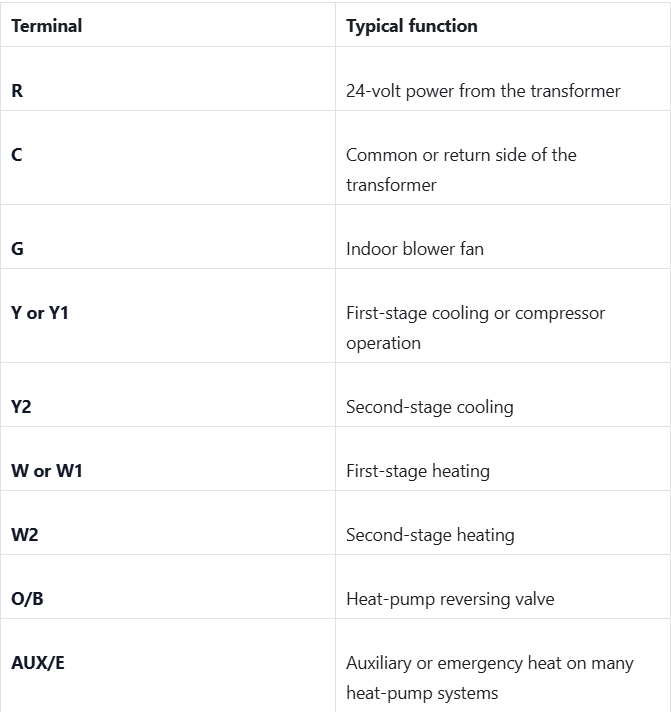This screenshot has width=671, height=712.
Task: Click the Y2 terminal label
Action: pos(21,406)
